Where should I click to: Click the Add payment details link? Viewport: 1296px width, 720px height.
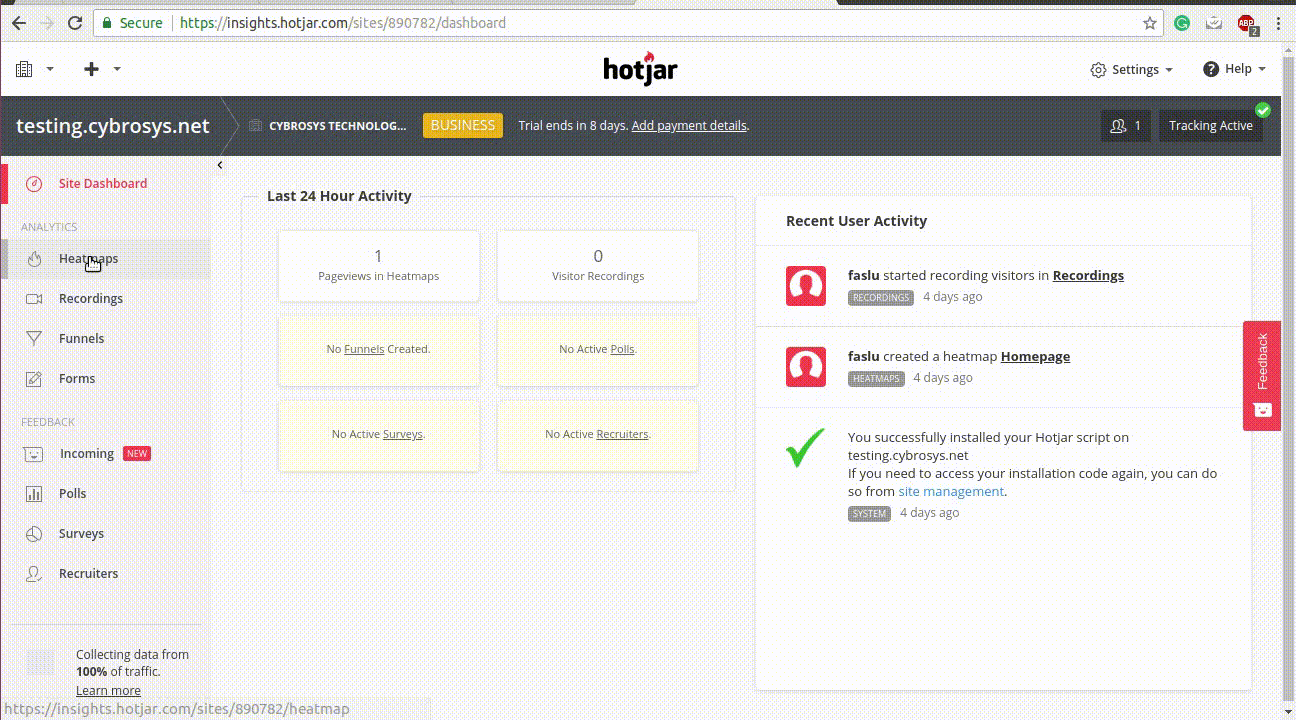pyautogui.click(x=689, y=126)
